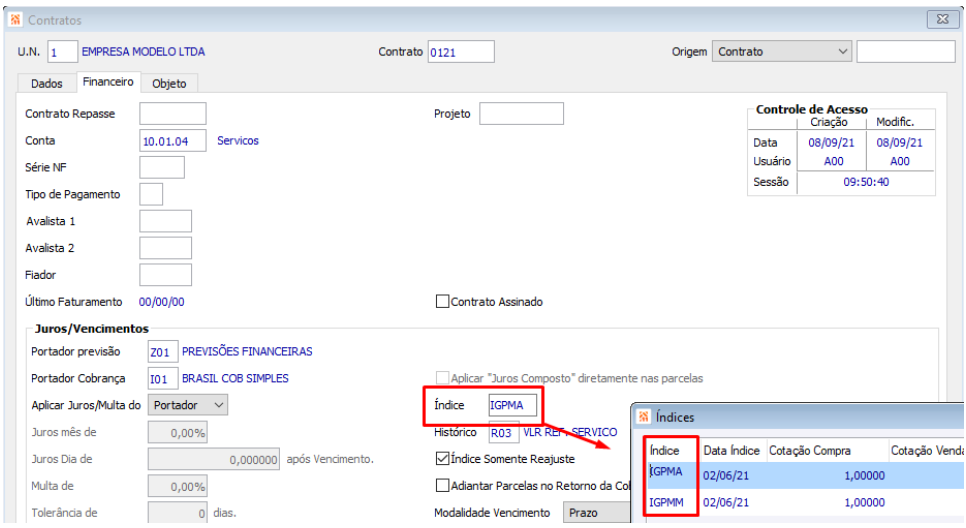
Task: Click the Servicos account label
Action: 238,140
